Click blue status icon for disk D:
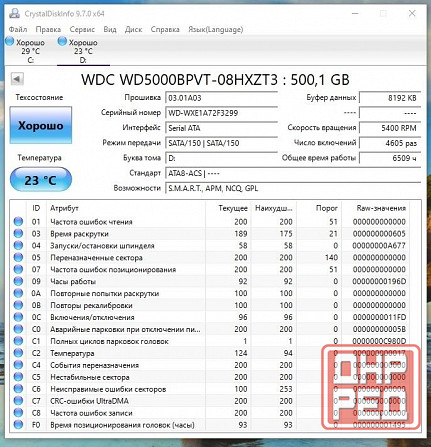431x447 pixels. pyautogui.click(x=62, y=42)
